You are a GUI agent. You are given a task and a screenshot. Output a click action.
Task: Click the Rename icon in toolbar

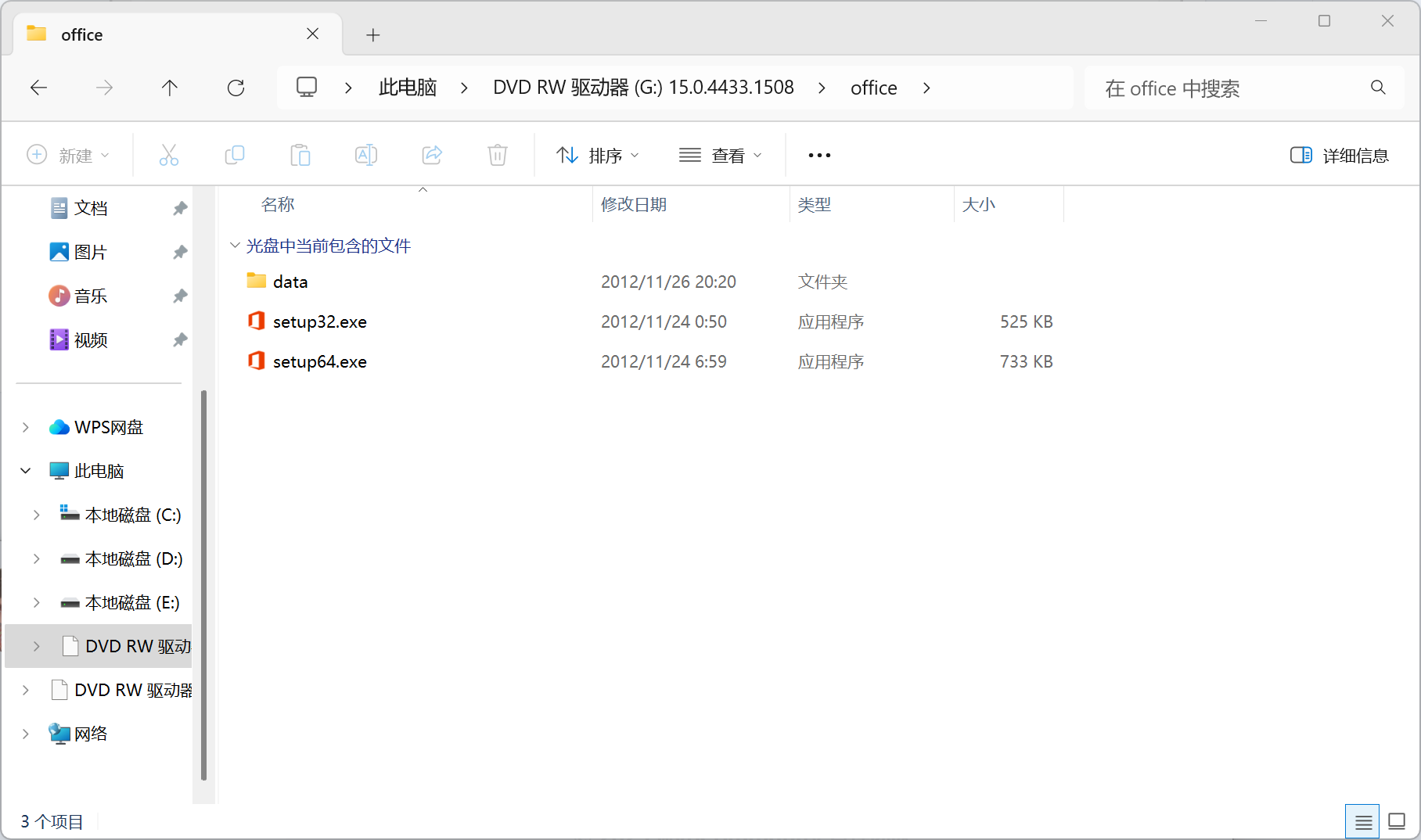(x=365, y=155)
